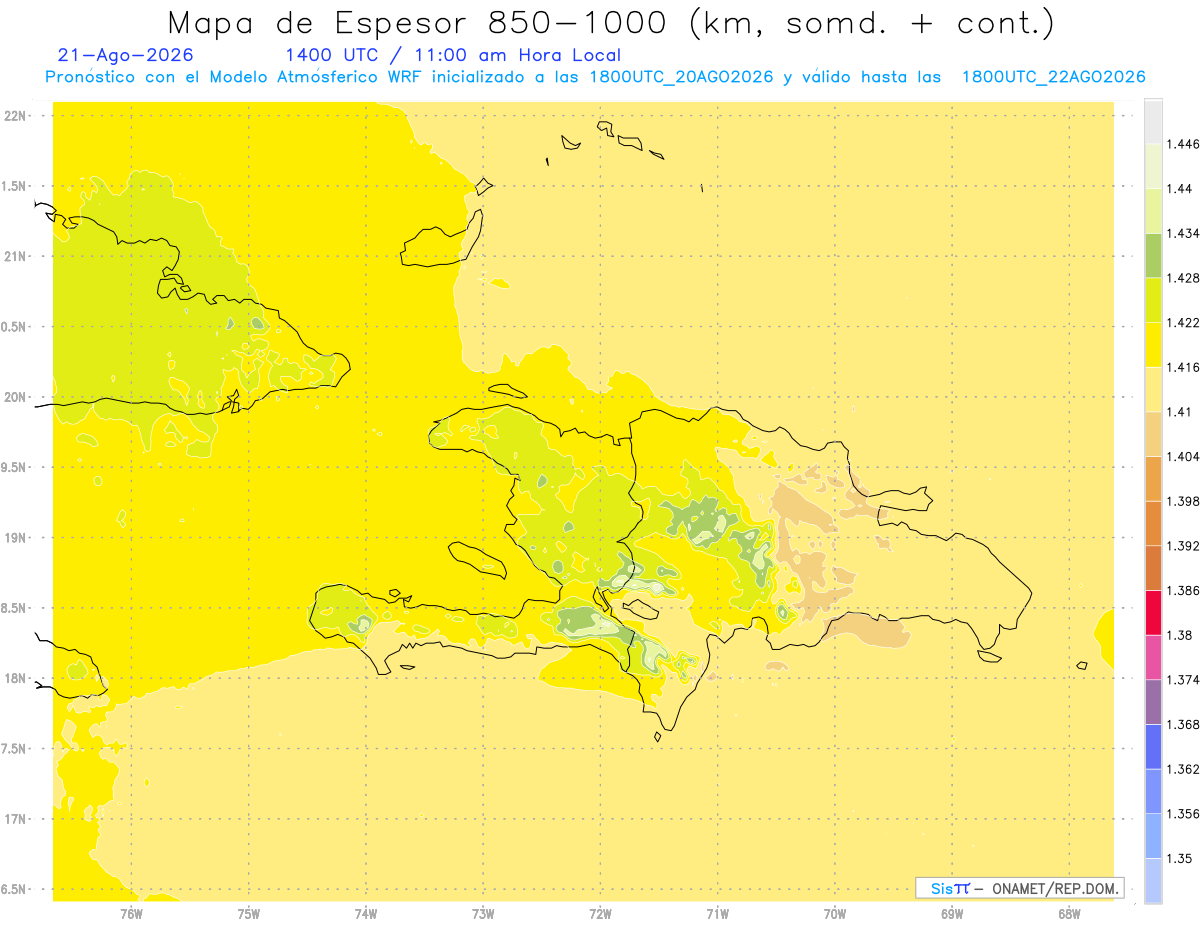Viewport: 1200px width, 927px height.
Task: Click the latitude label 22N
Action: pos(17,116)
